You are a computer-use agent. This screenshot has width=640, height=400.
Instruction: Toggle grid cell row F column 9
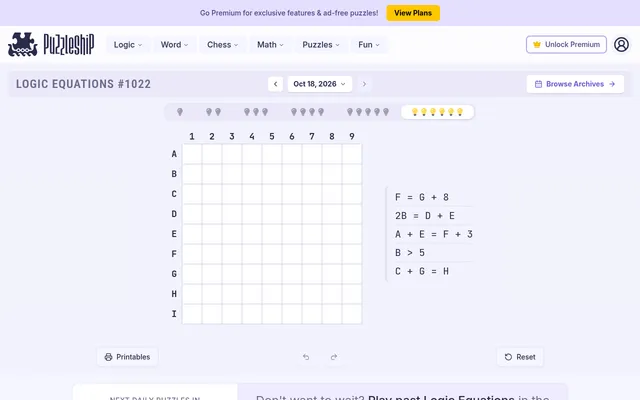[352, 254]
